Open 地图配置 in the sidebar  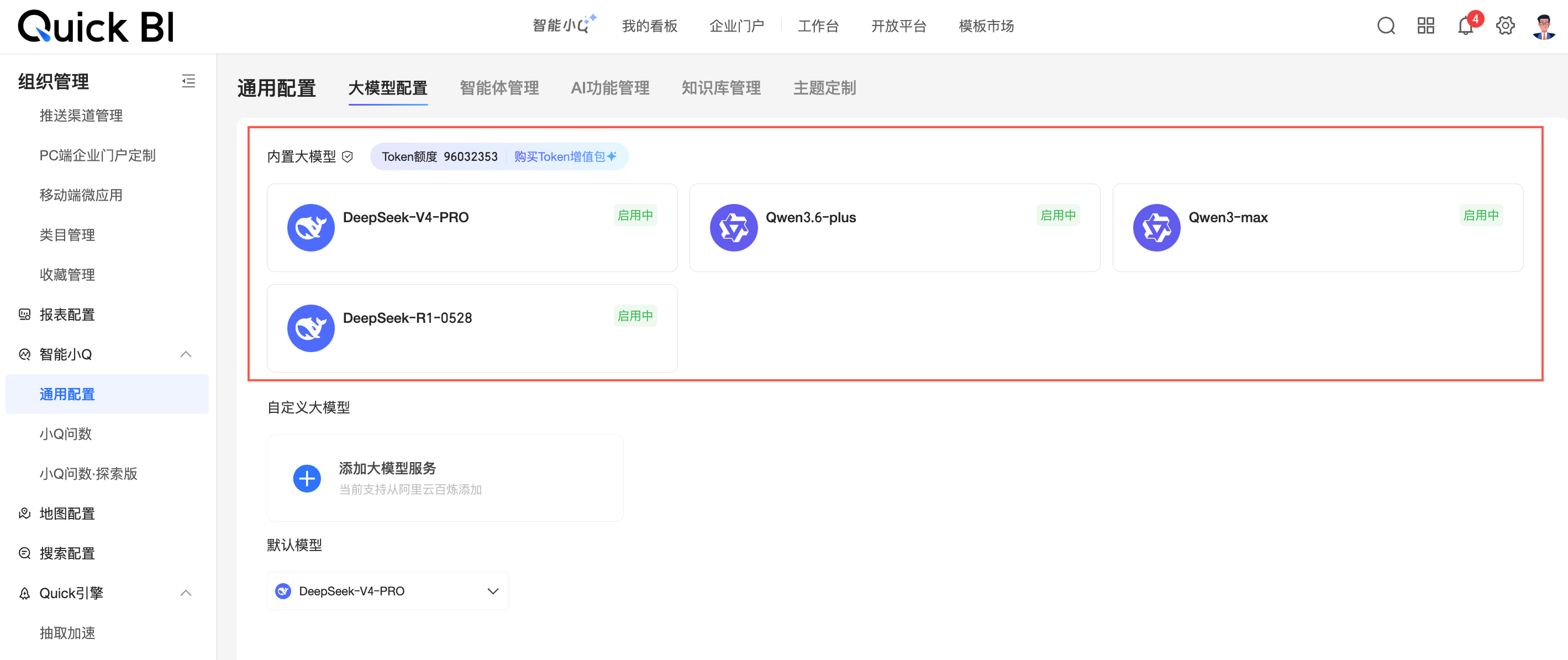(x=67, y=514)
